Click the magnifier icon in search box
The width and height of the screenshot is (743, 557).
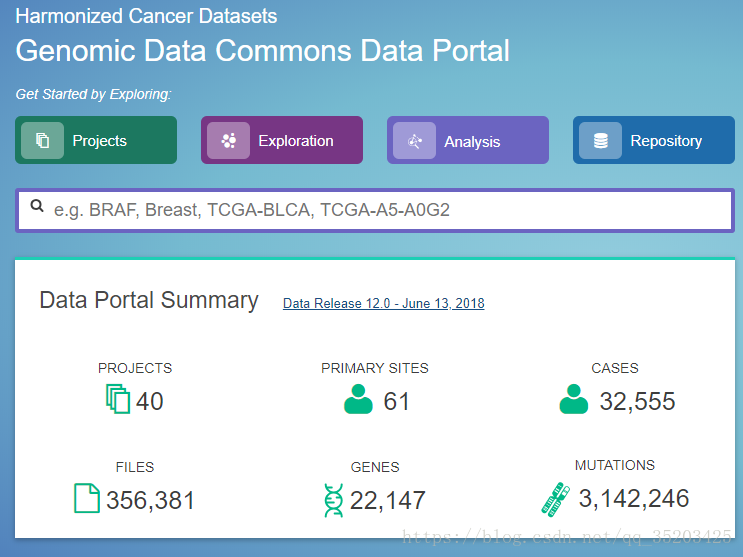coord(37,206)
